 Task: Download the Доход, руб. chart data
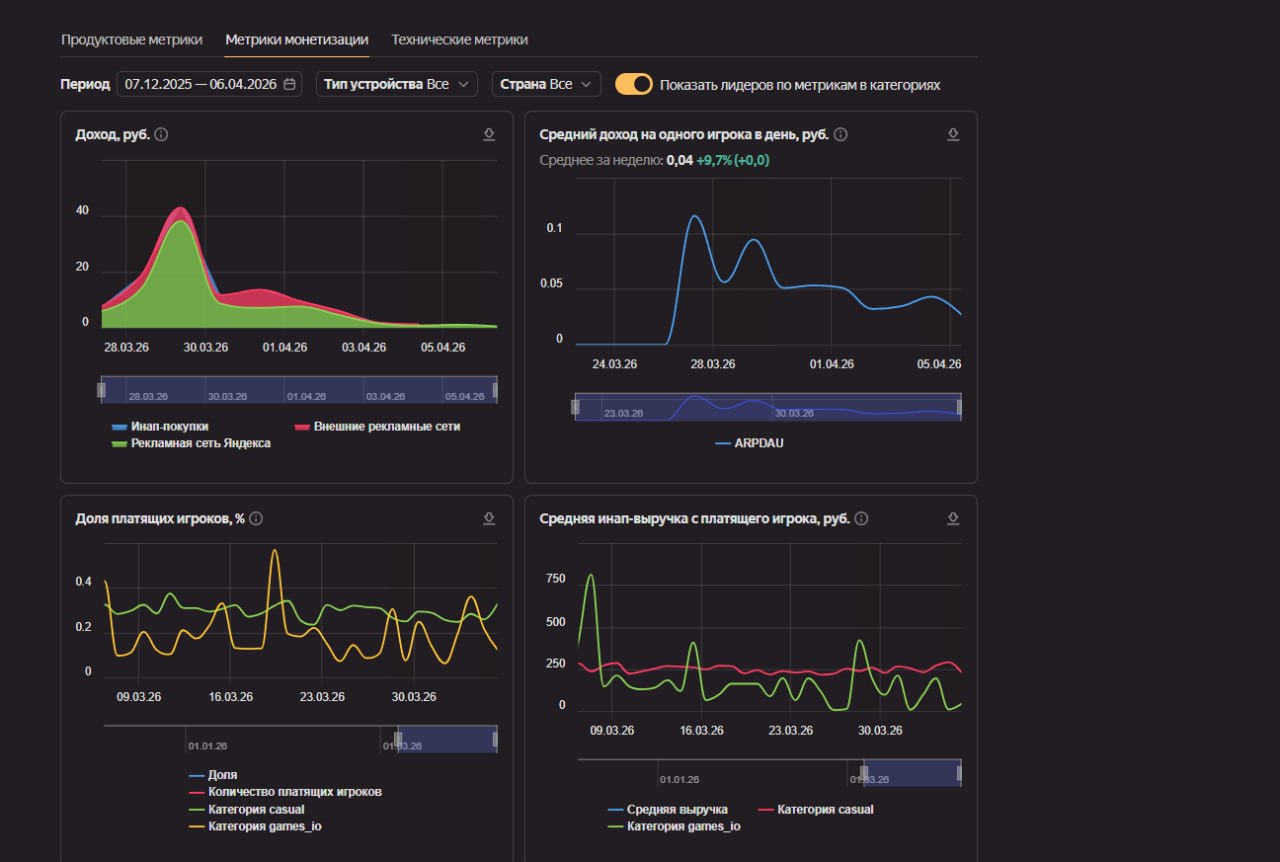489,134
